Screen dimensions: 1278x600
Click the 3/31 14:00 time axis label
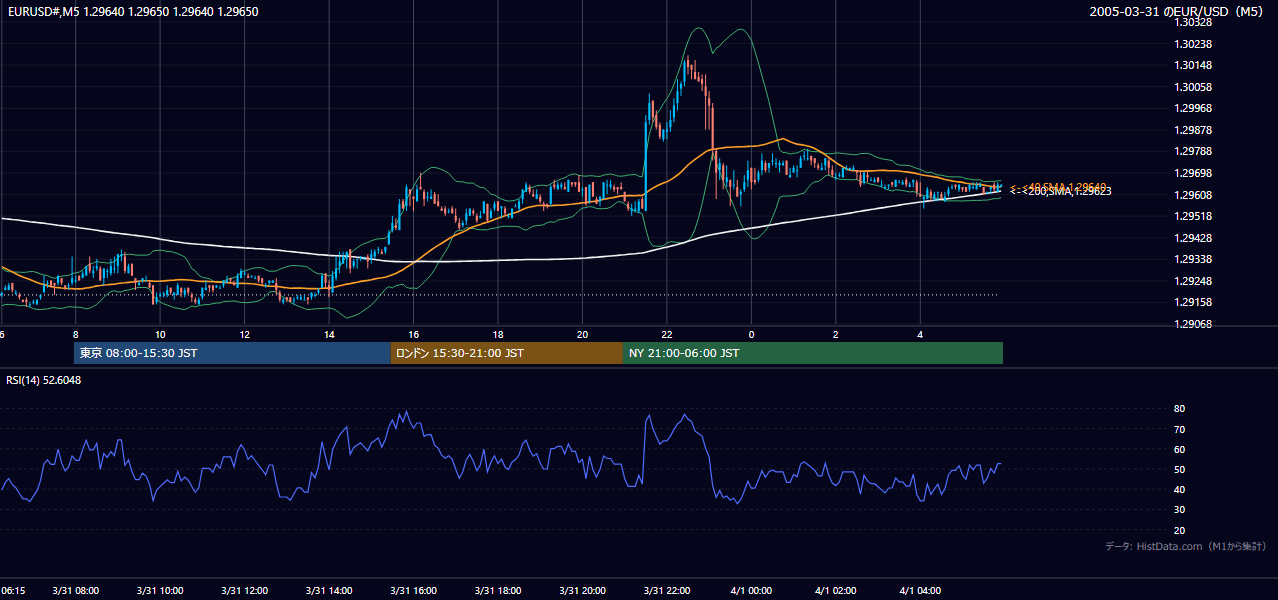[329, 591]
